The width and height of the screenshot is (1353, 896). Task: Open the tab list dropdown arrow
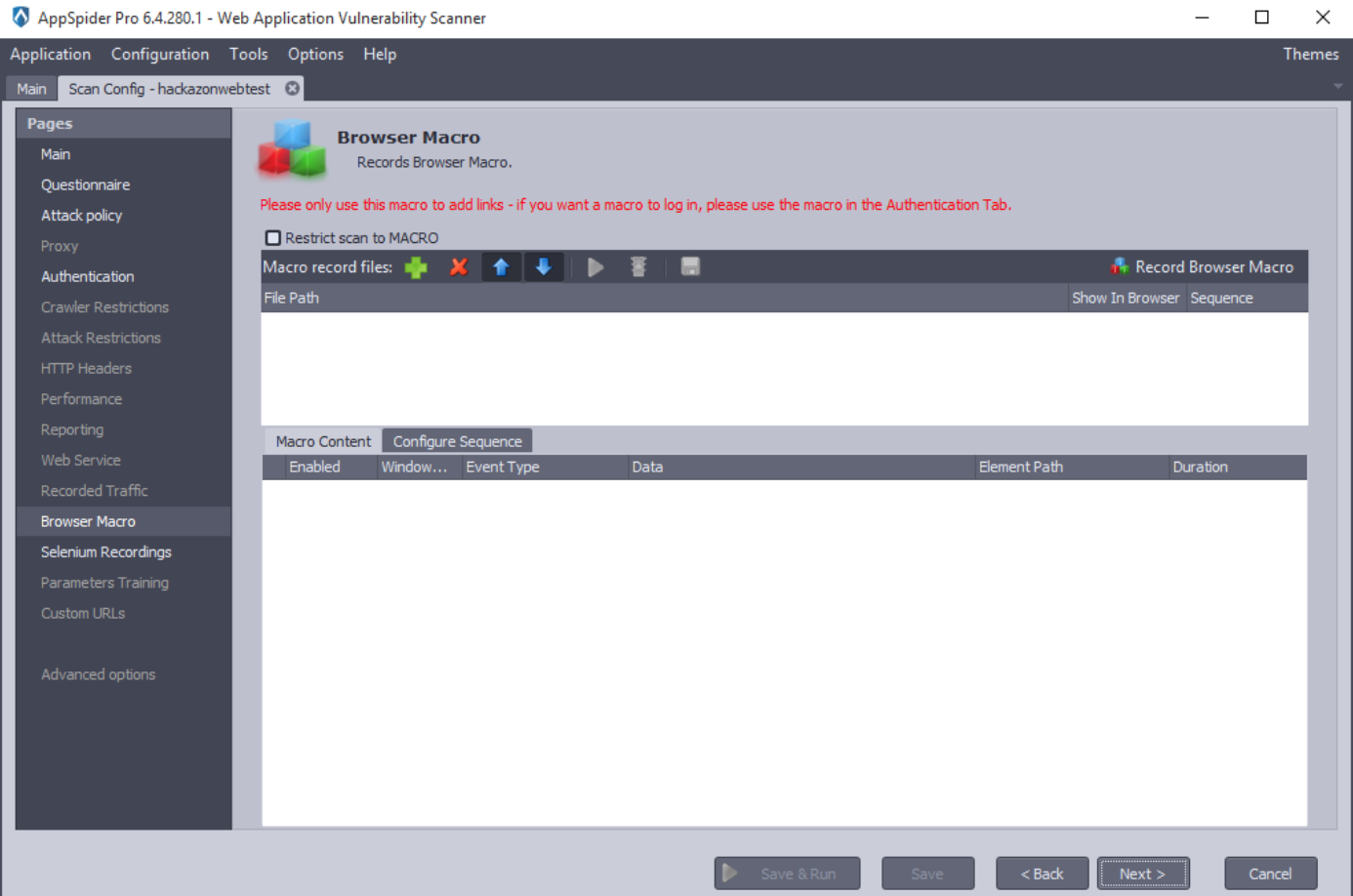[x=1337, y=86]
